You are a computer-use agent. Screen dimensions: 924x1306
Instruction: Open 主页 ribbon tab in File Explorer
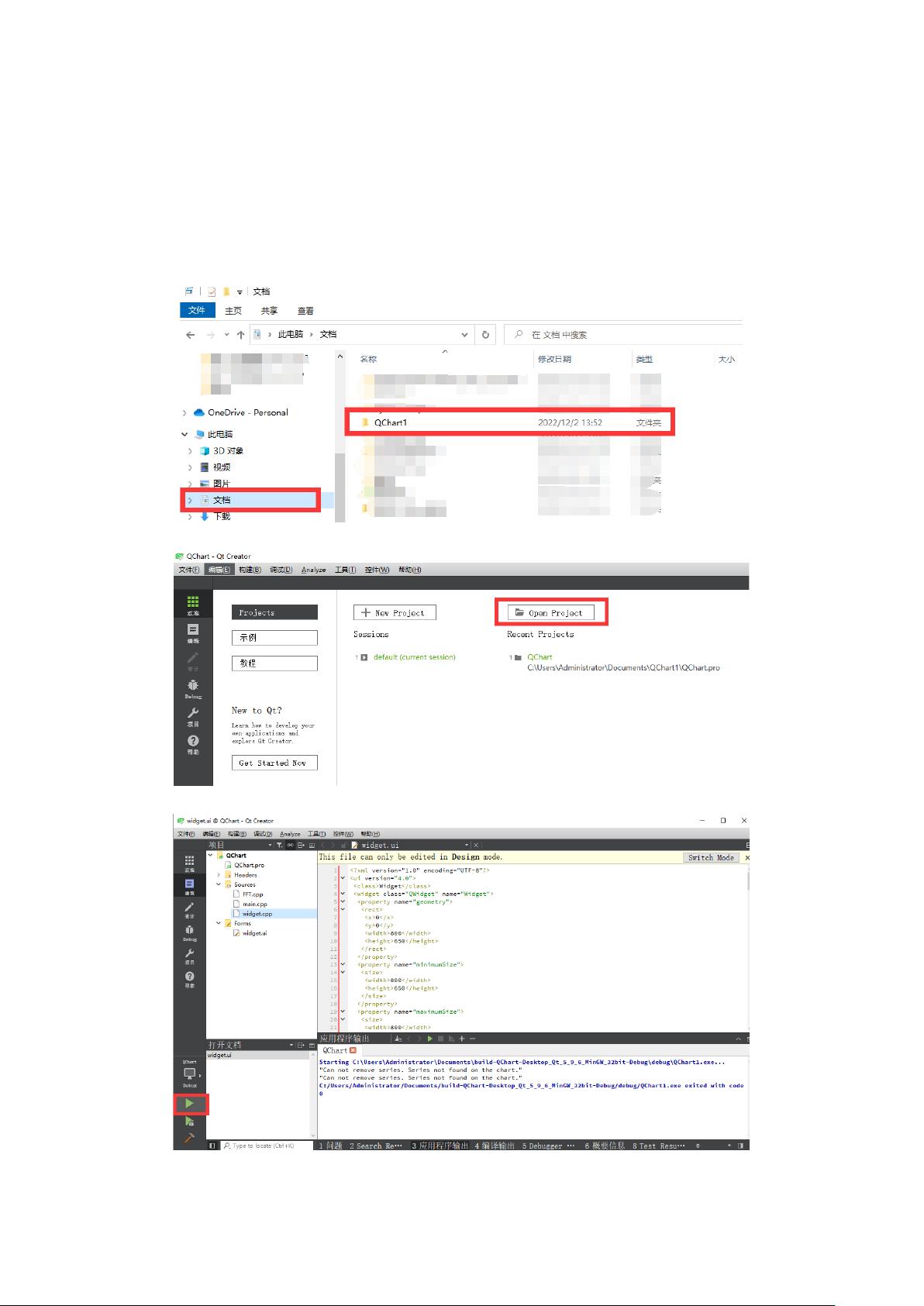[x=233, y=311]
